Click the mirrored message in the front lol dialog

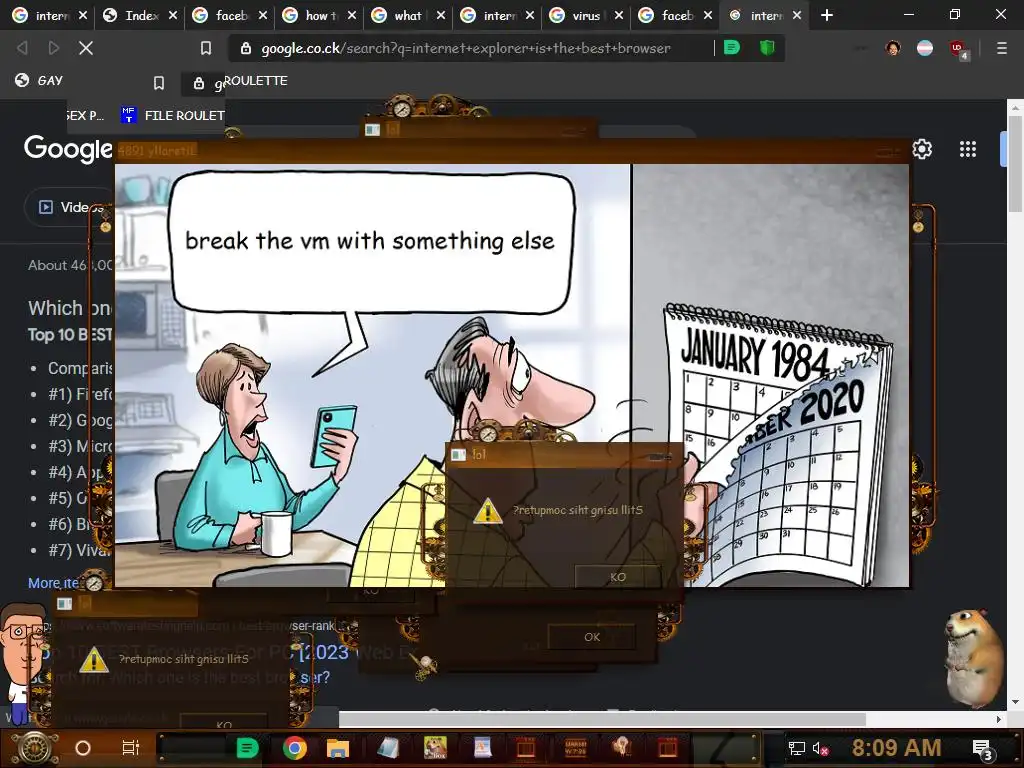click(x=577, y=510)
